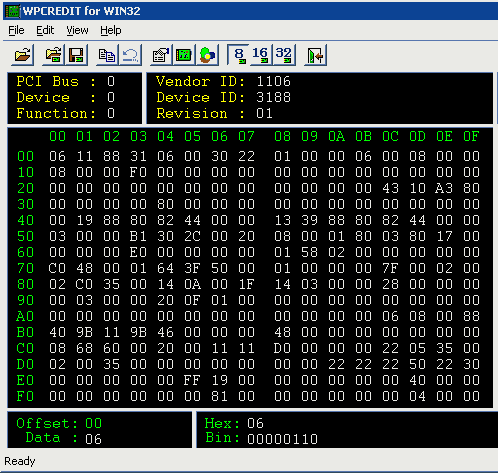Click the green chip board icon
The width and height of the screenshot is (498, 473).
tap(184, 55)
